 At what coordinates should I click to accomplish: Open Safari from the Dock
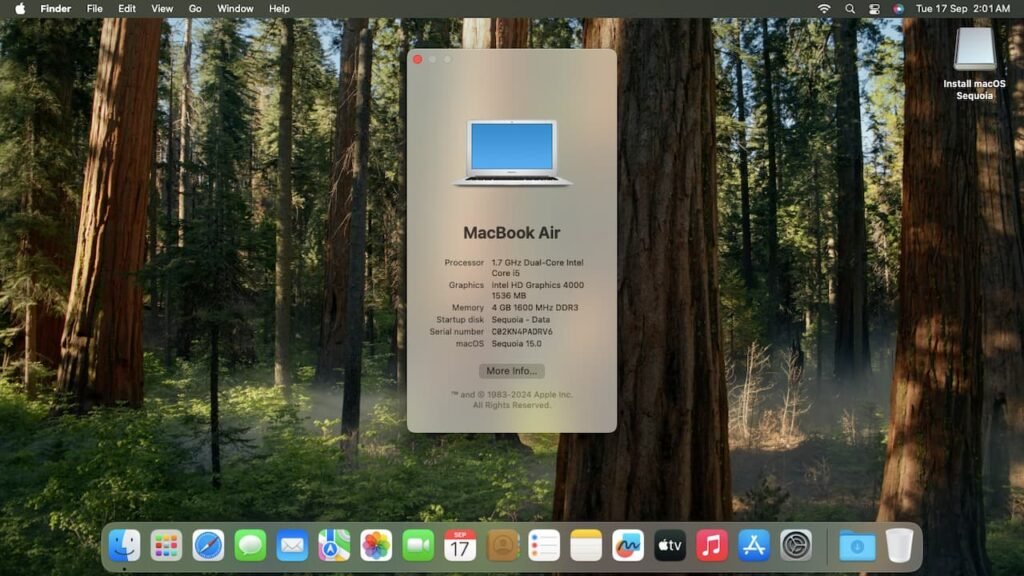tap(208, 545)
